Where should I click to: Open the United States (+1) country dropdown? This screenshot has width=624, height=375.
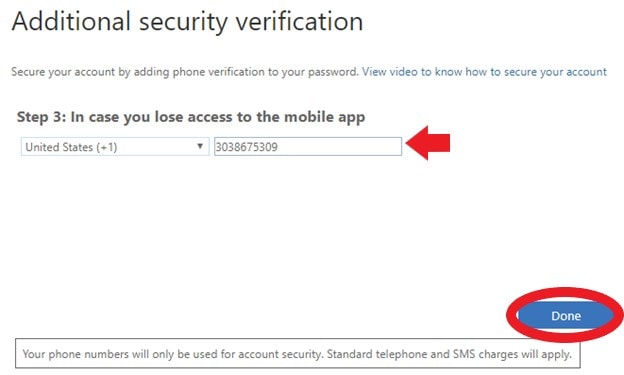pyautogui.click(x=115, y=146)
